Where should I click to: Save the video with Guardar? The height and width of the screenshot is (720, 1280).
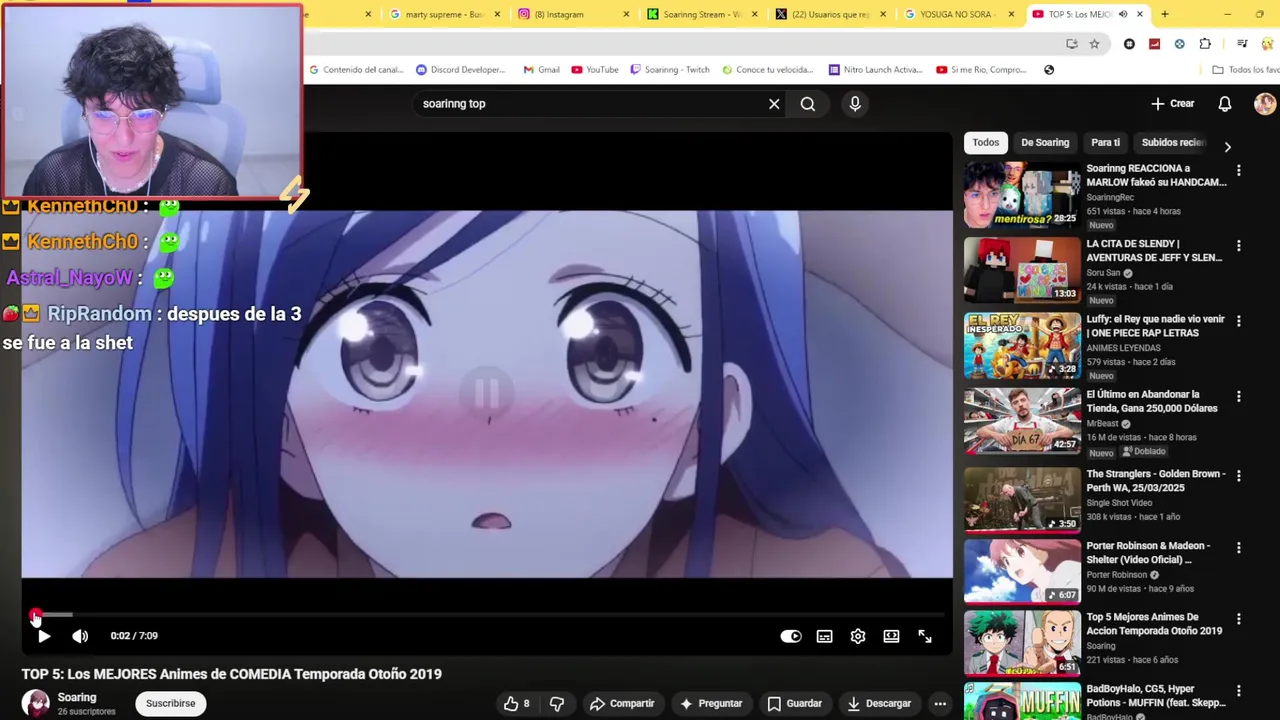tap(794, 703)
